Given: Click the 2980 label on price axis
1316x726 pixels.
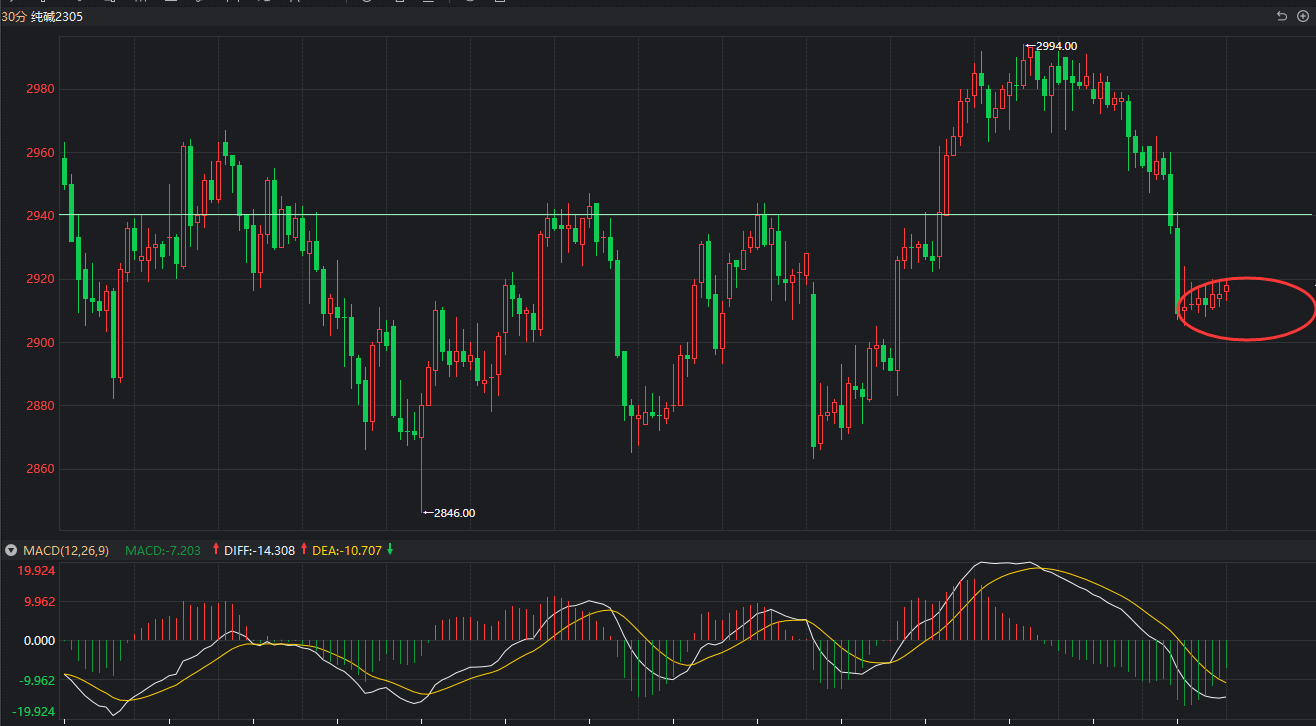Looking at the screenshot, I should pos(40,89).
